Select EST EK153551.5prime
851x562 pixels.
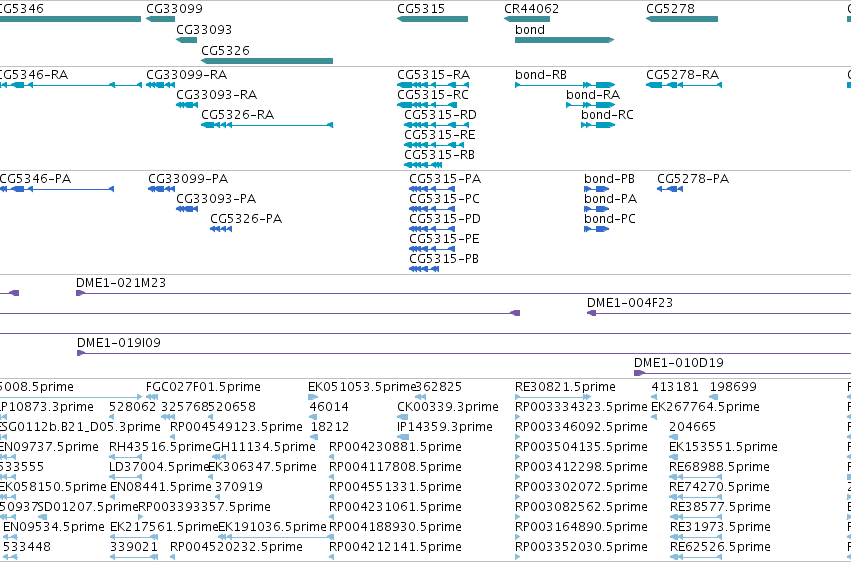click(x=723, y=447)
